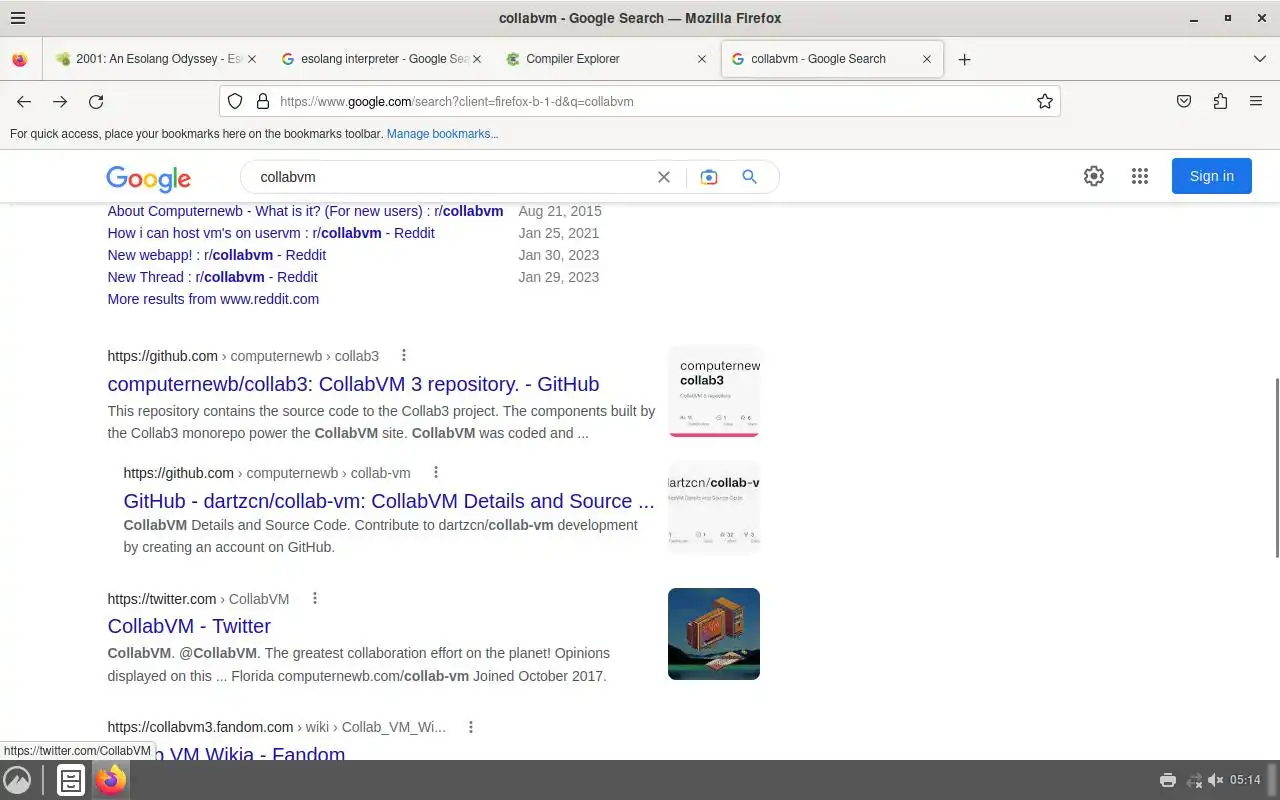This screenshot has width=1280, height=800.
Task: Open the CollabVM - Twitter result title
Action: click(189, 626)
